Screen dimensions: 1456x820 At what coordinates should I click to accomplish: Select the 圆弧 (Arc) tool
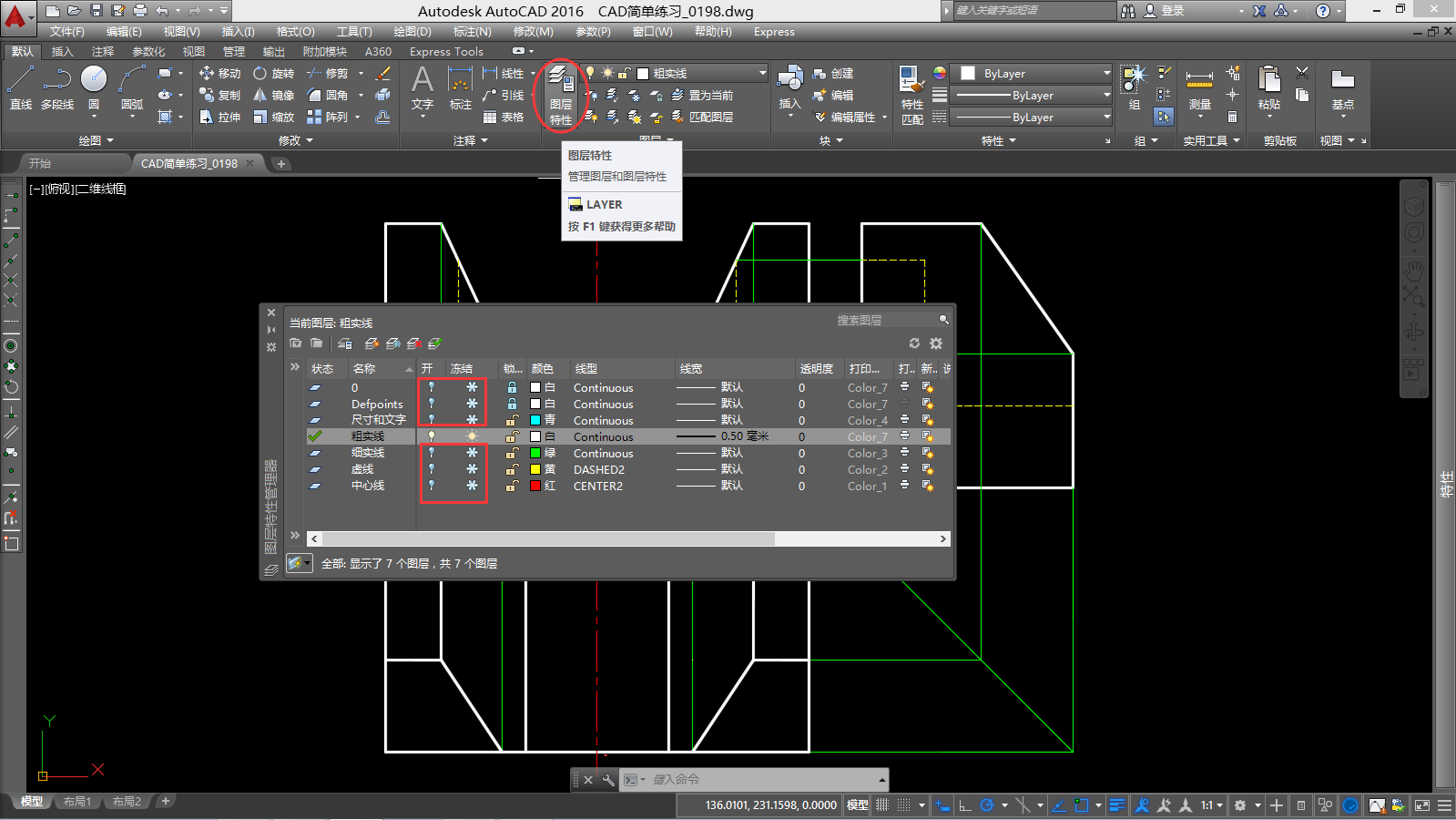(x=132, y=88)
